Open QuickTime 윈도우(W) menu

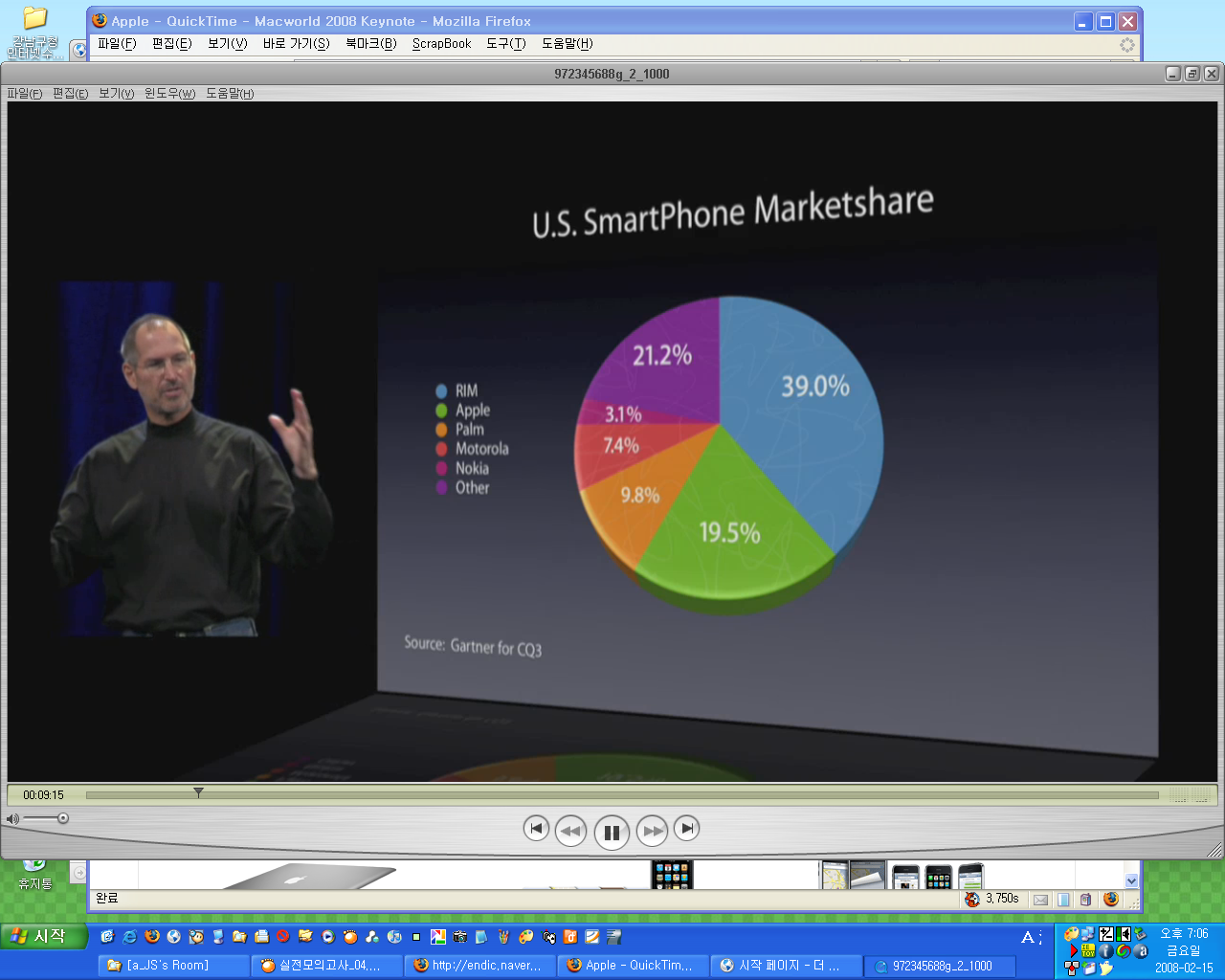(169, 93)
